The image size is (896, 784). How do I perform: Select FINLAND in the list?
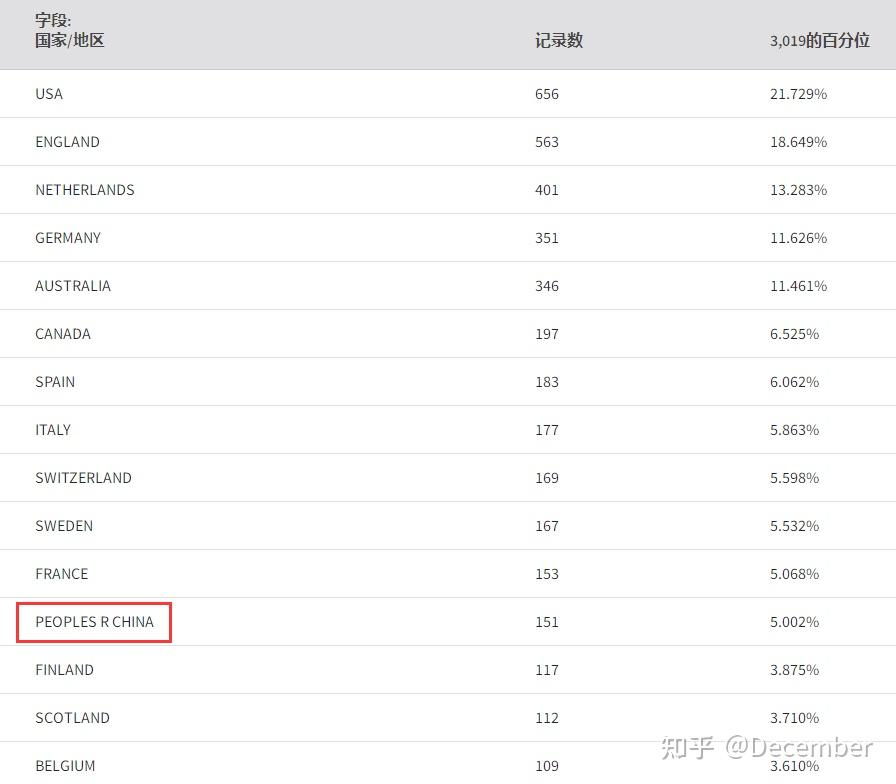click(64, 670)
